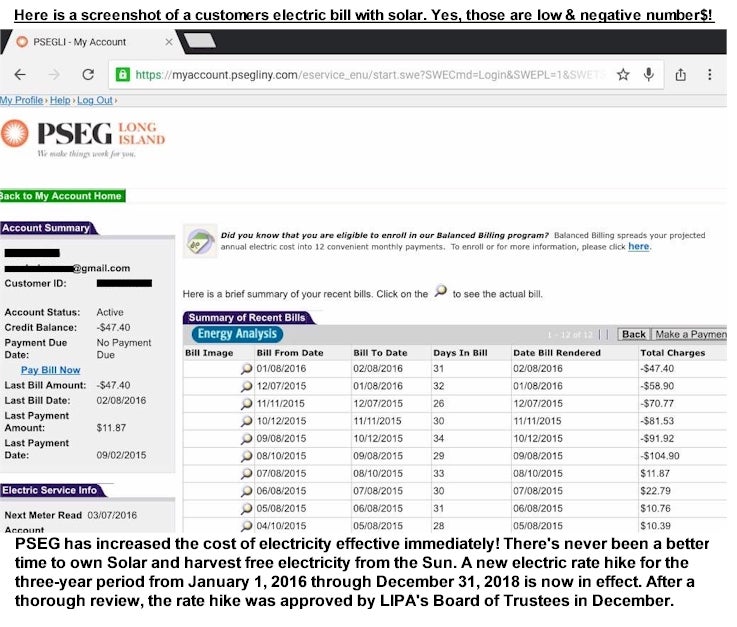Click the Pay Bill Now link
Screen dimensions: 737x627
pyautogui.click(x=51, y=370)
